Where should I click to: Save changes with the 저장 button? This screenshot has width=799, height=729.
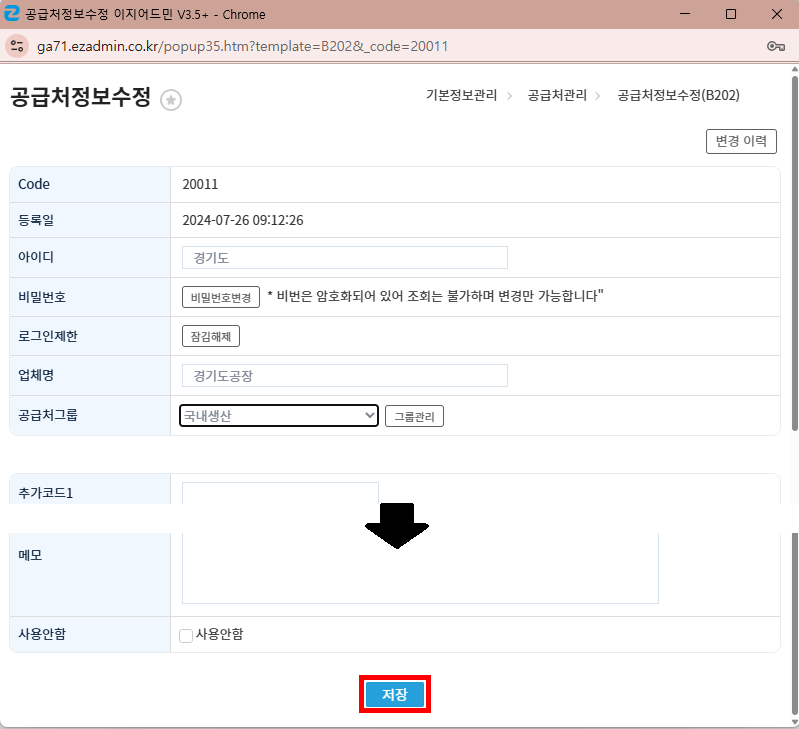[x=395, y=694]
